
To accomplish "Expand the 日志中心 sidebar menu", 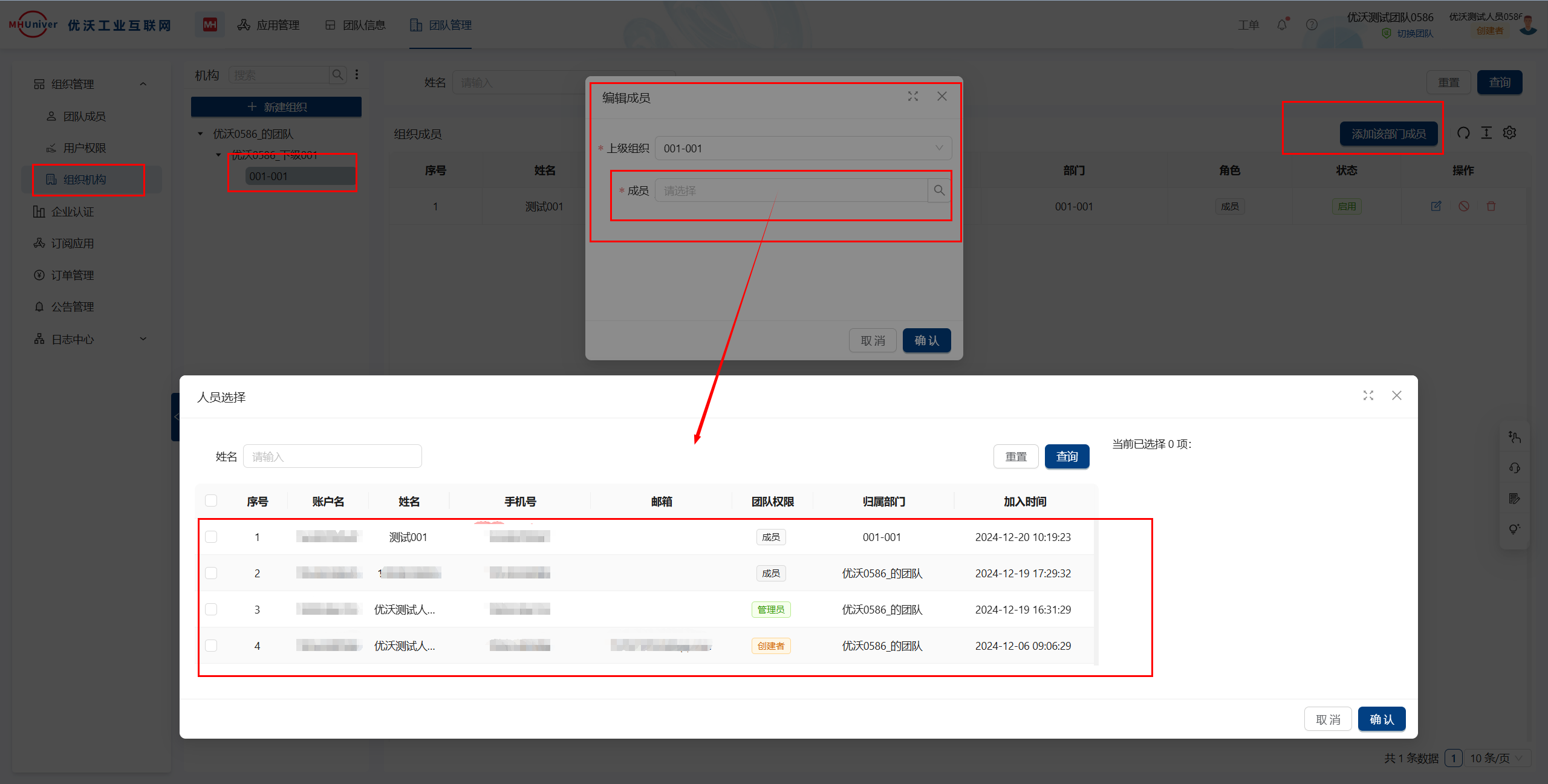I will tap(143, 339).
